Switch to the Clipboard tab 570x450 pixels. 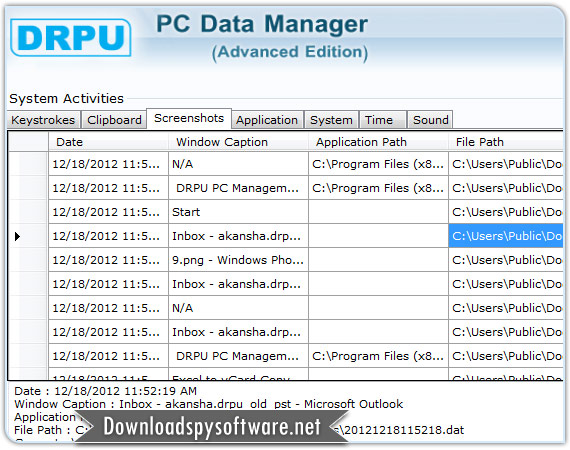pos(114,120)
